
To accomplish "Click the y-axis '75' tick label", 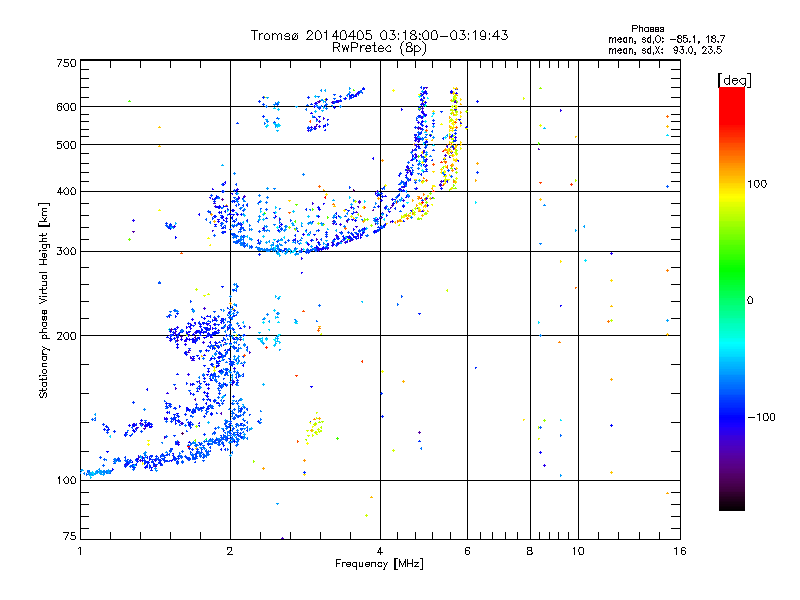I will [70, 536].
